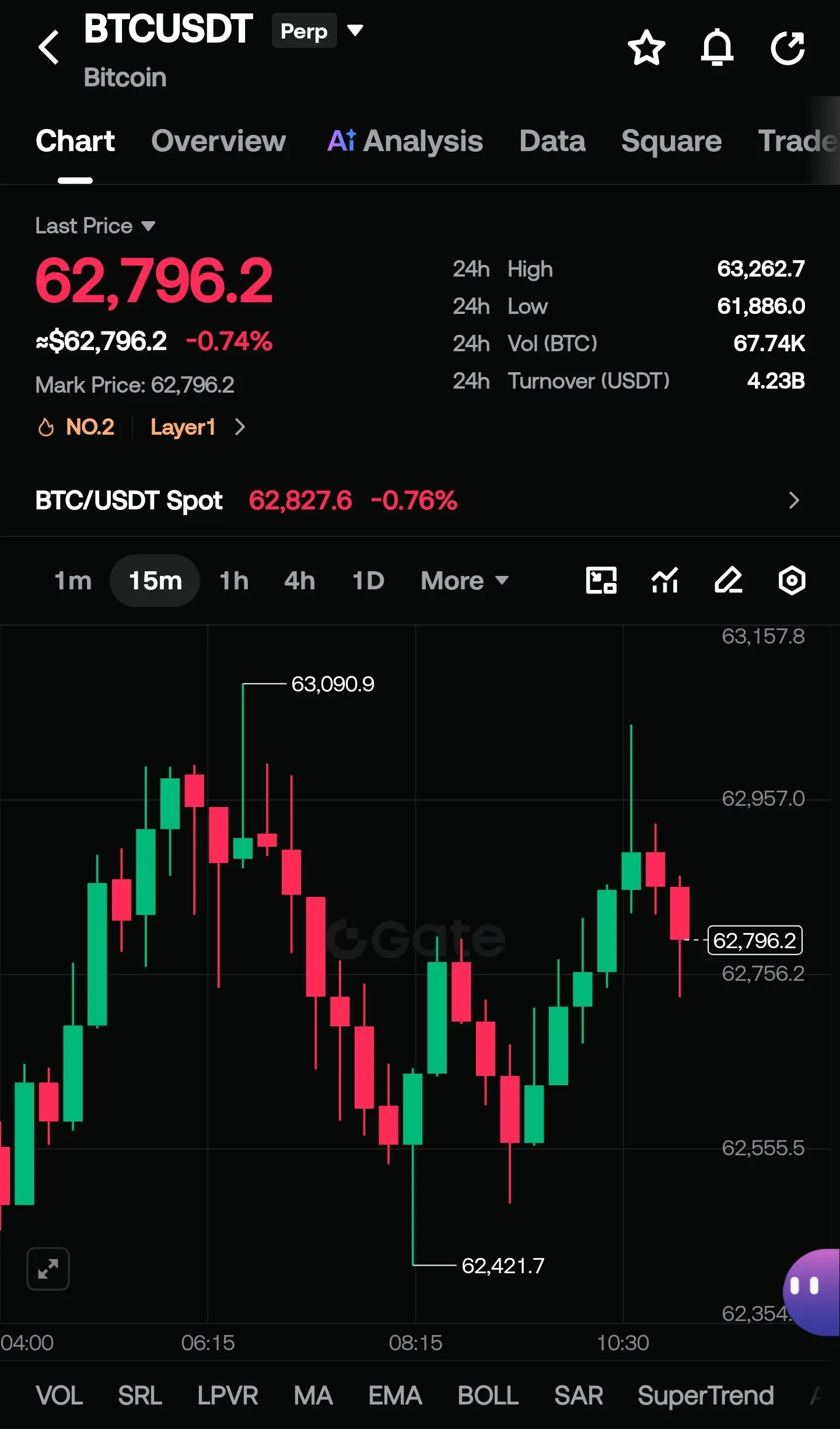
Task: Enable the SuperTrend indicator
Action: click(x=706, y=1396)
